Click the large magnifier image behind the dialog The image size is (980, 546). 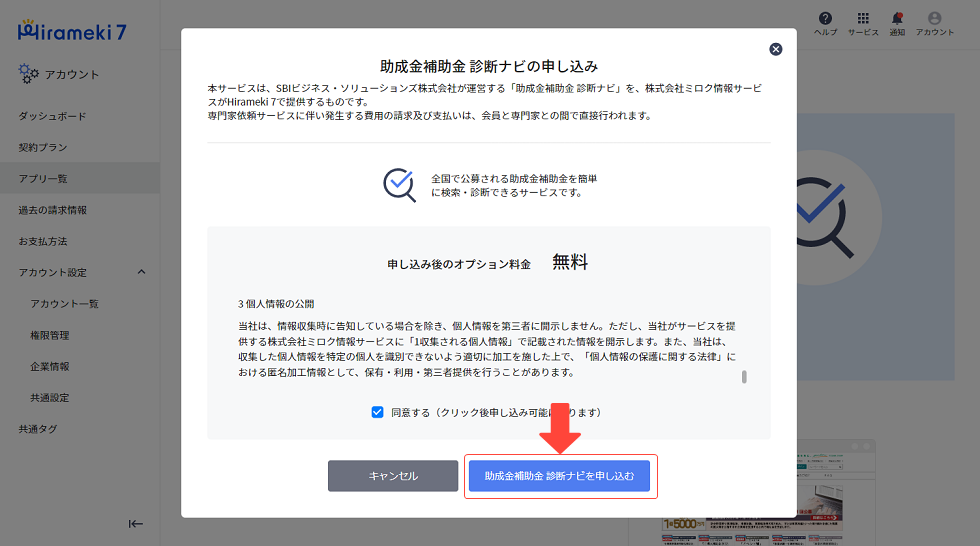point(826,217)
